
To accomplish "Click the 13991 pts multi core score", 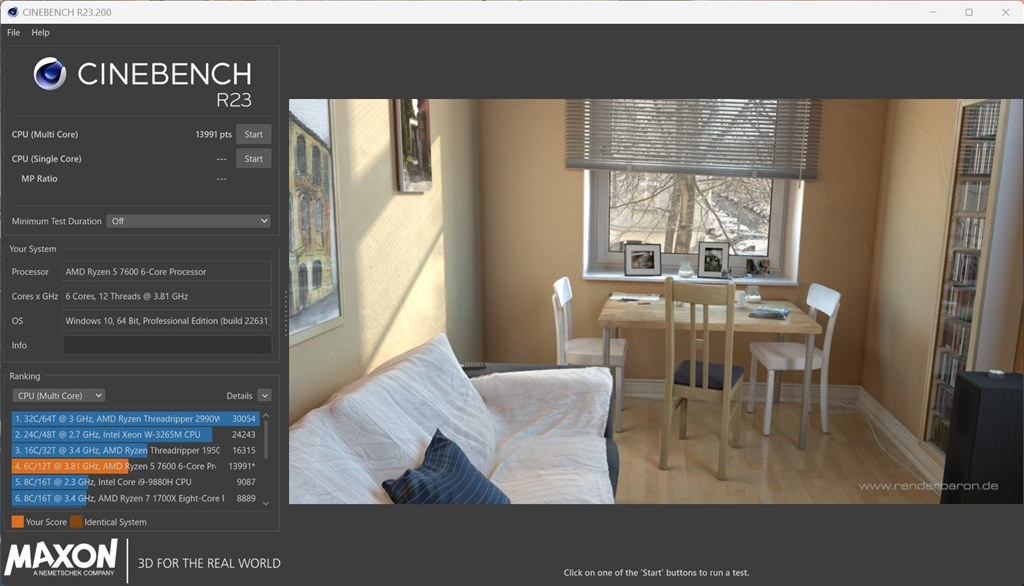I will coord(213,134).
